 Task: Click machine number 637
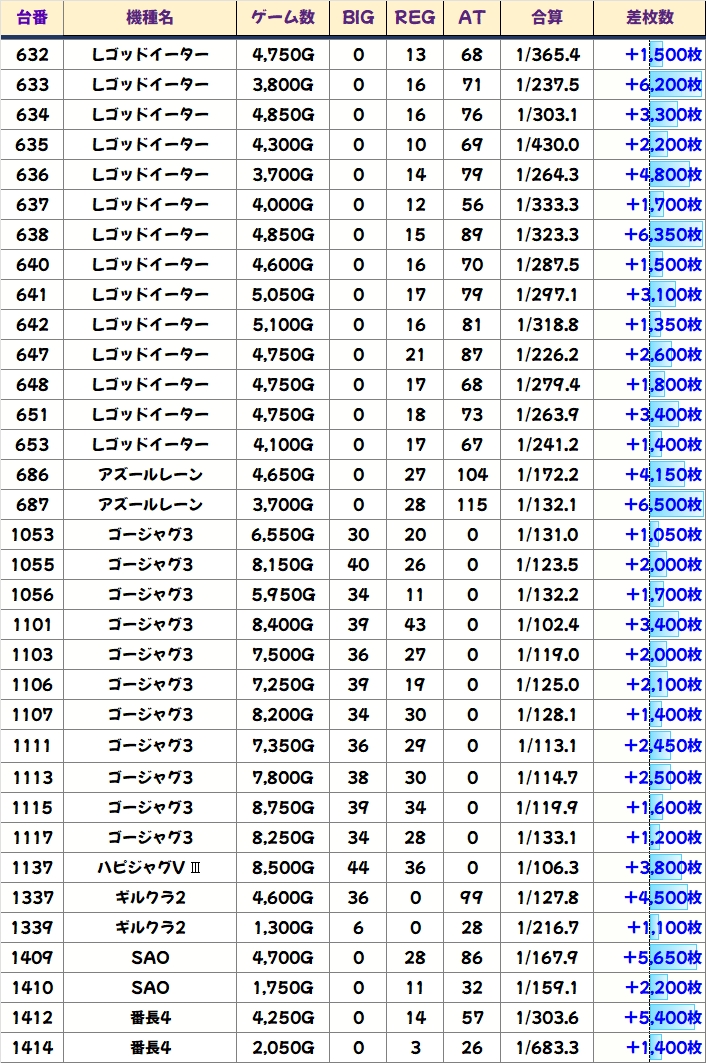point(32,205)
